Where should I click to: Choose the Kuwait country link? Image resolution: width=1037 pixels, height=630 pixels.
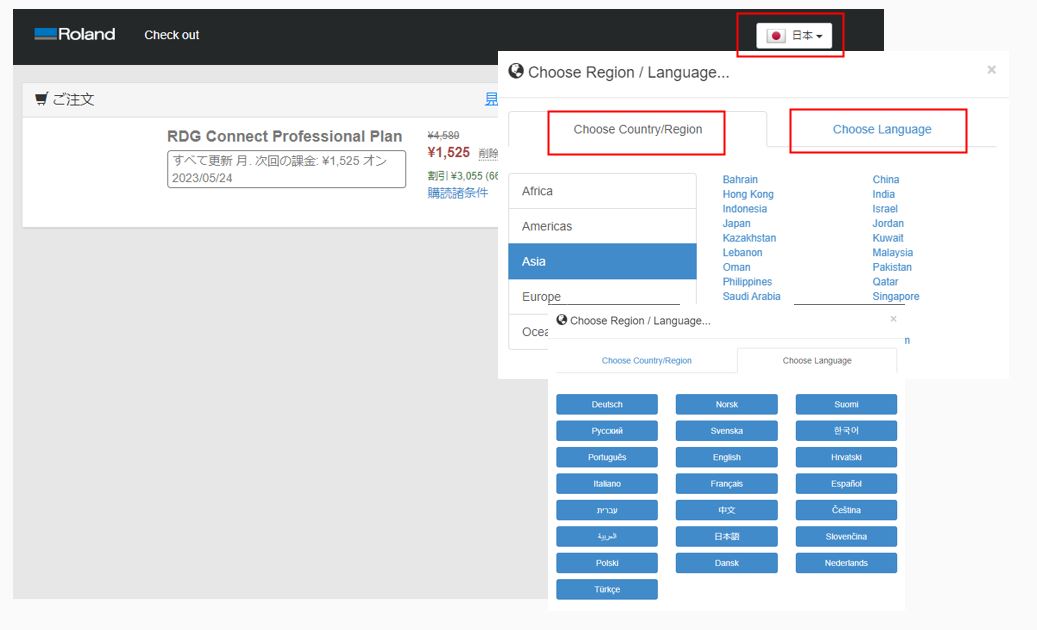[888, 238]
